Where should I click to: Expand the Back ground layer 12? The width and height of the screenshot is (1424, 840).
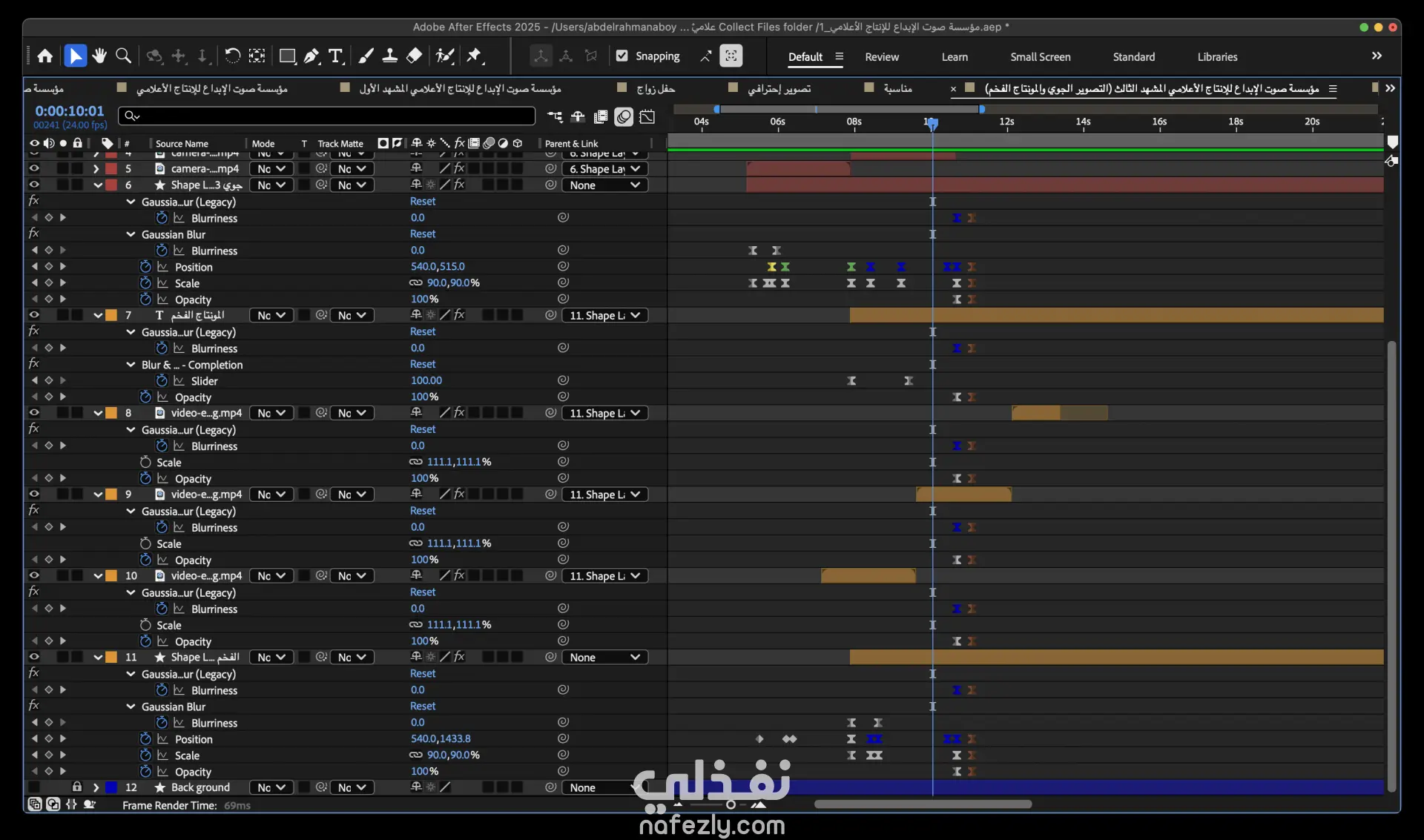(x=96, y=787)
